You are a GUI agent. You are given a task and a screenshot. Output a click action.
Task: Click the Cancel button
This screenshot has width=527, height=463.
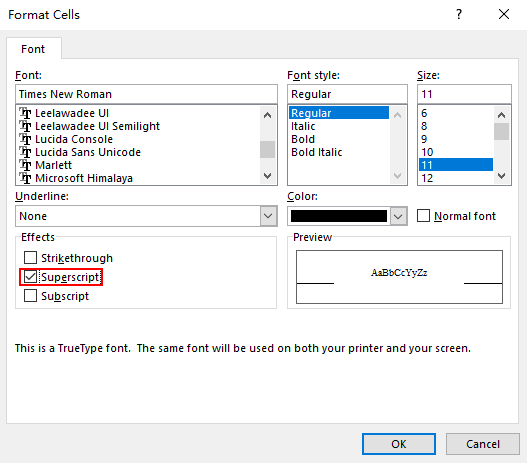tap(483, 444)
